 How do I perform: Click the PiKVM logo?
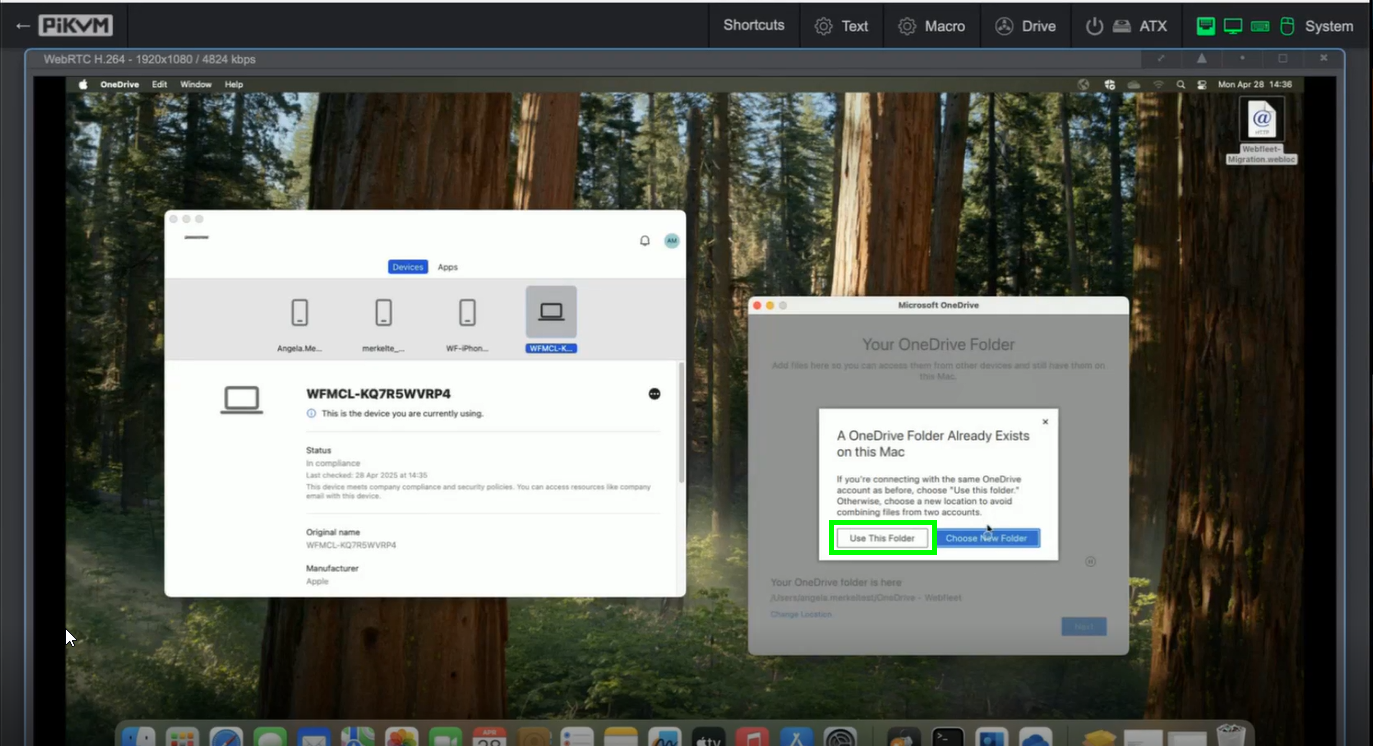coord(76,26)
